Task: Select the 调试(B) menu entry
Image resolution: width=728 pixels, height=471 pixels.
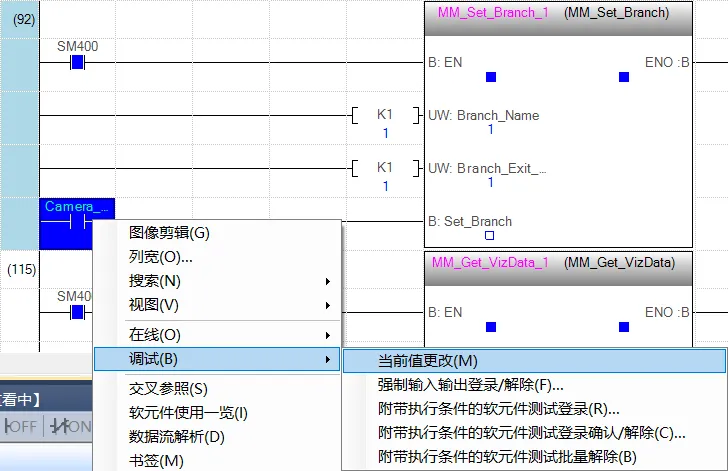Action: click(x=217, y=359)
